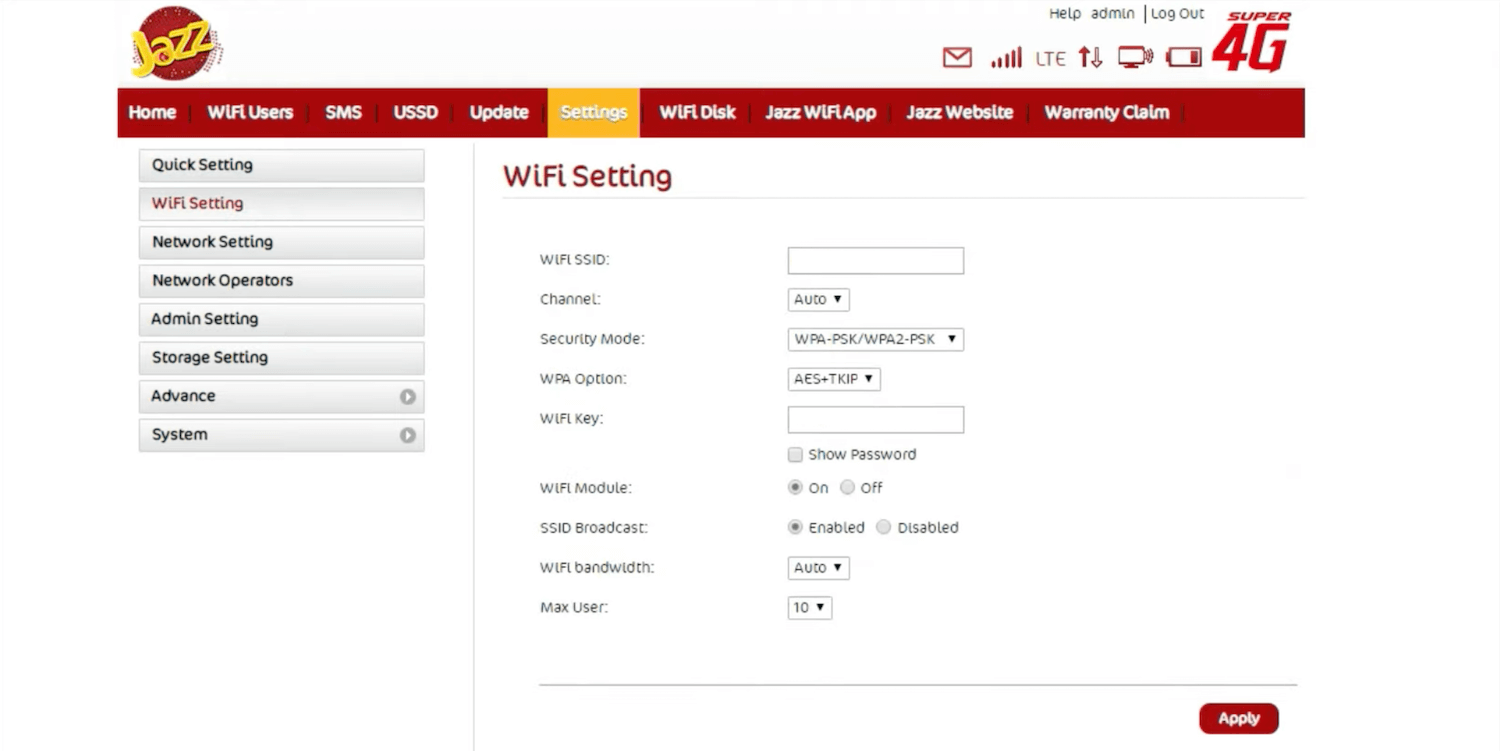The image size is (1500, 751).
Task: Click the signal strength bars icon
Action: 1005,58
